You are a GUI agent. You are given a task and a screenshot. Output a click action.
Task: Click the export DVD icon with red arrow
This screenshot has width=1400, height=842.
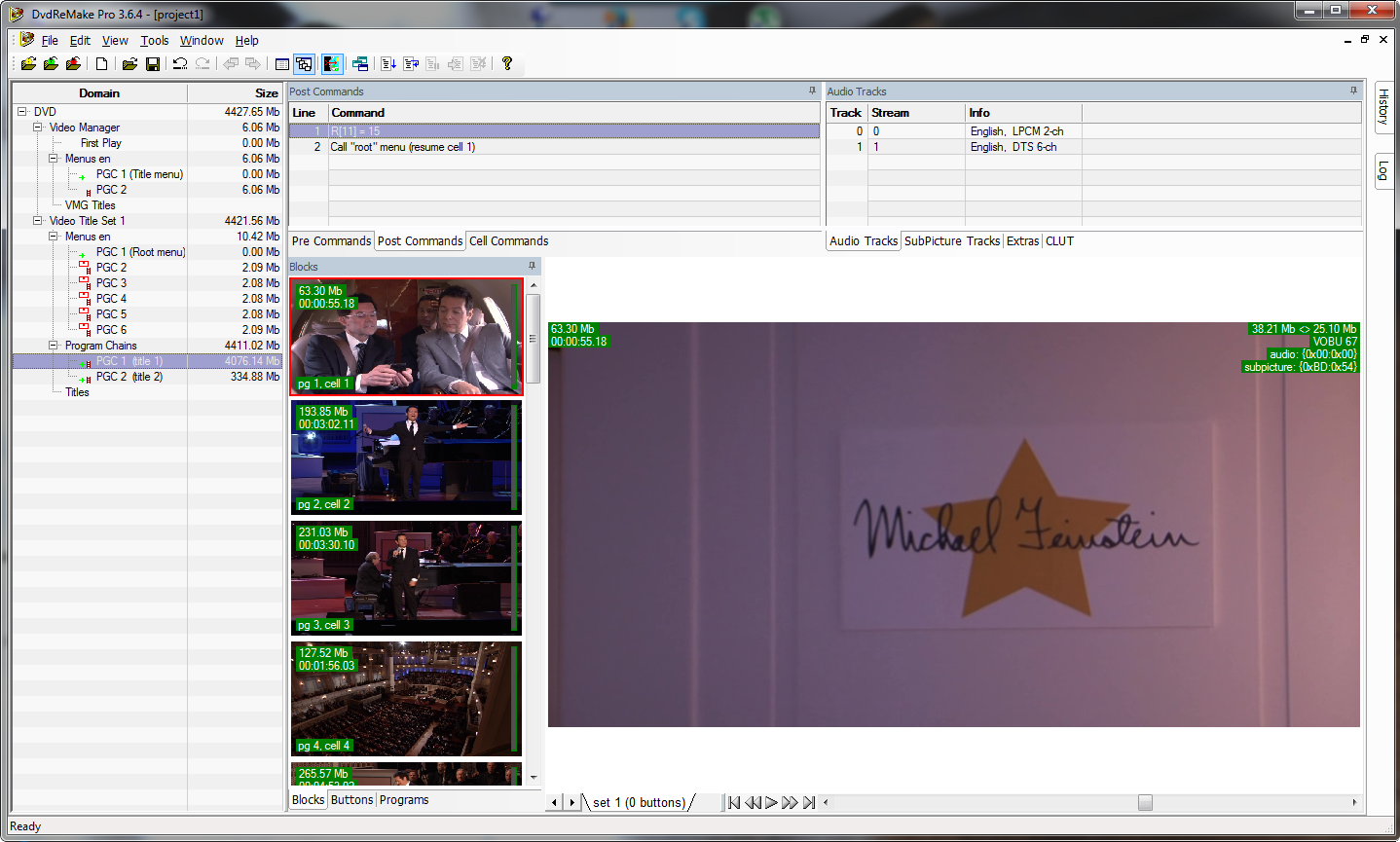[x=73, y=63]
